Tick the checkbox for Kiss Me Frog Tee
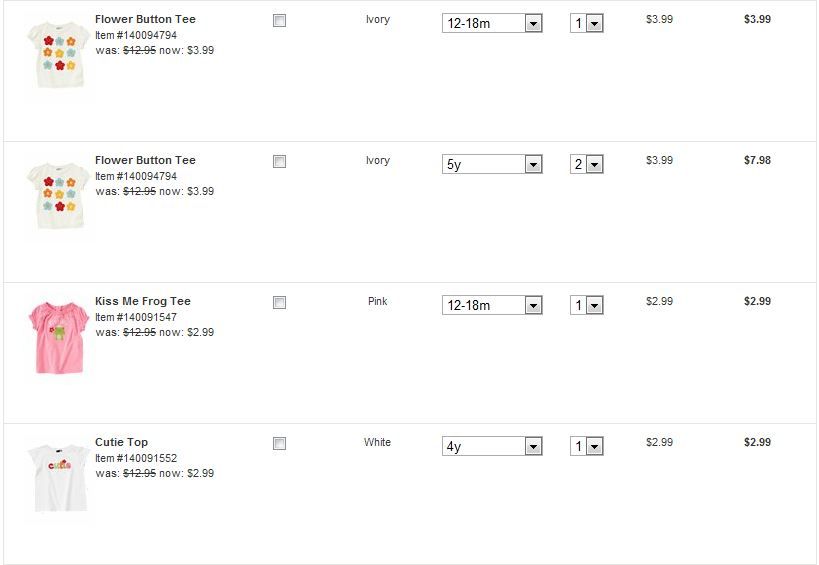The width and height of the screenshot is (819, 565). 280,302
